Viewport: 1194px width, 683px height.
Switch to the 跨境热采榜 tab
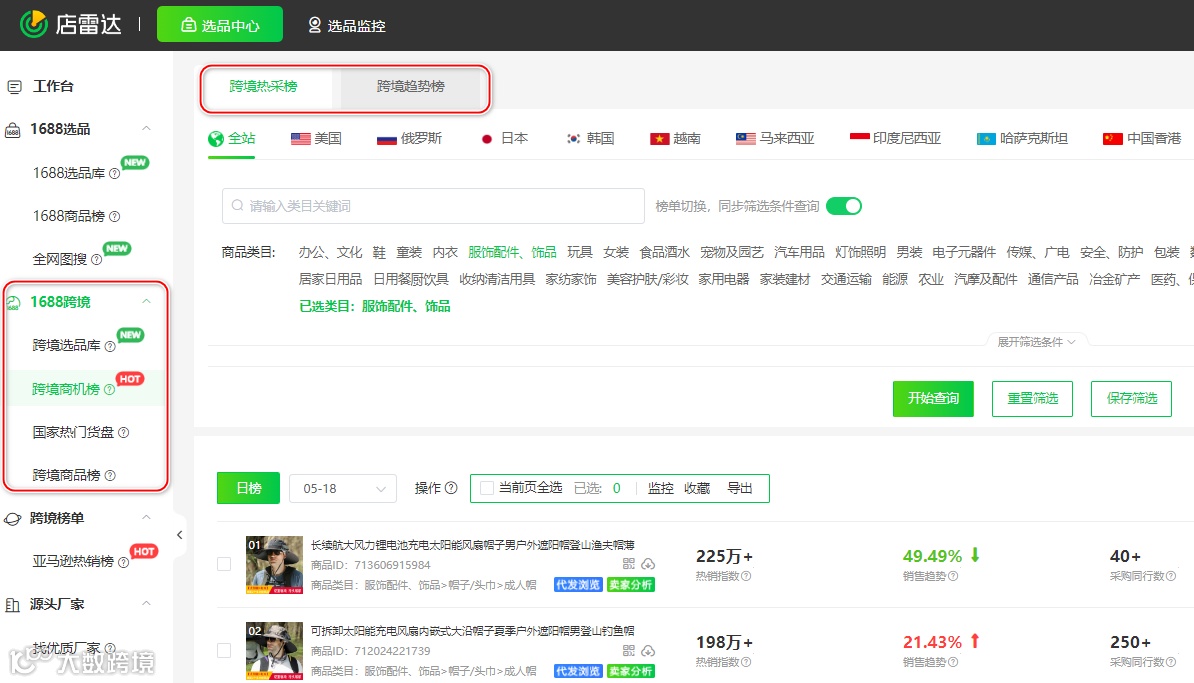pyautogui.click(x=263, y=87)
